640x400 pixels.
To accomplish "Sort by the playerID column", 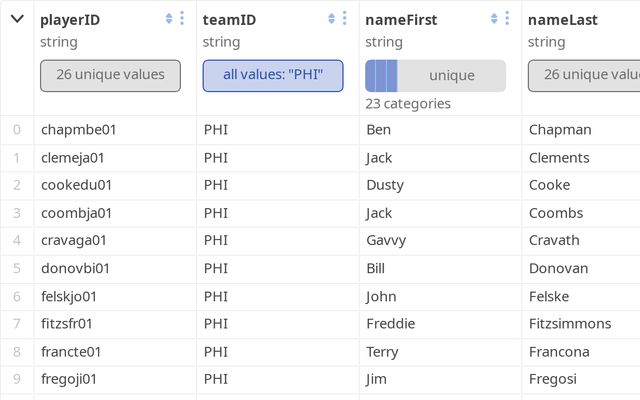I will 169,19.
